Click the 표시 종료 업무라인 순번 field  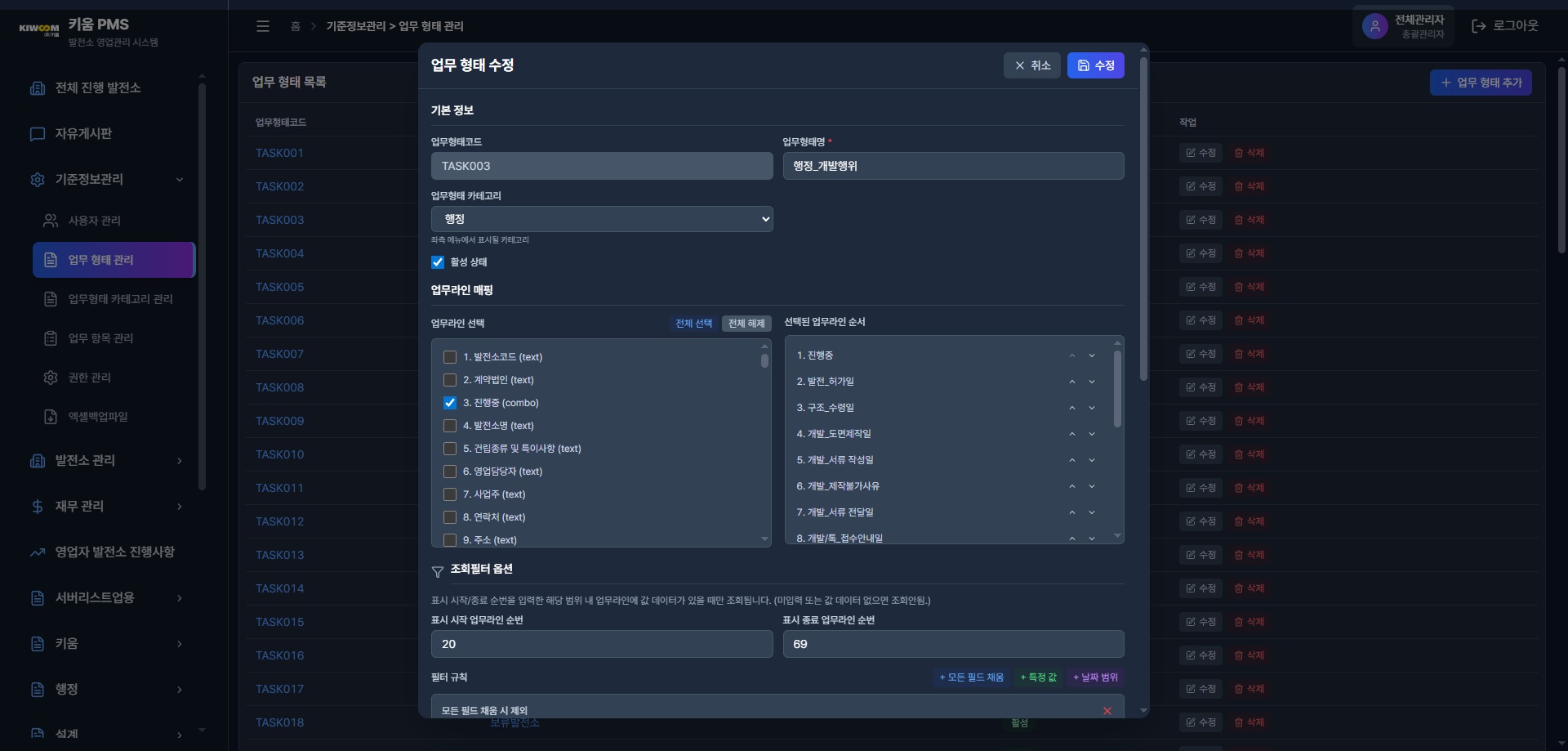[x=954, y=644]
